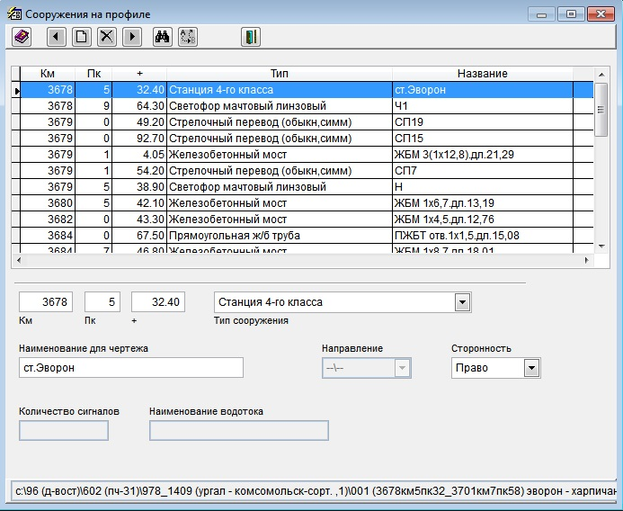Click the Наименование для чертежа text field

(131, 368)
